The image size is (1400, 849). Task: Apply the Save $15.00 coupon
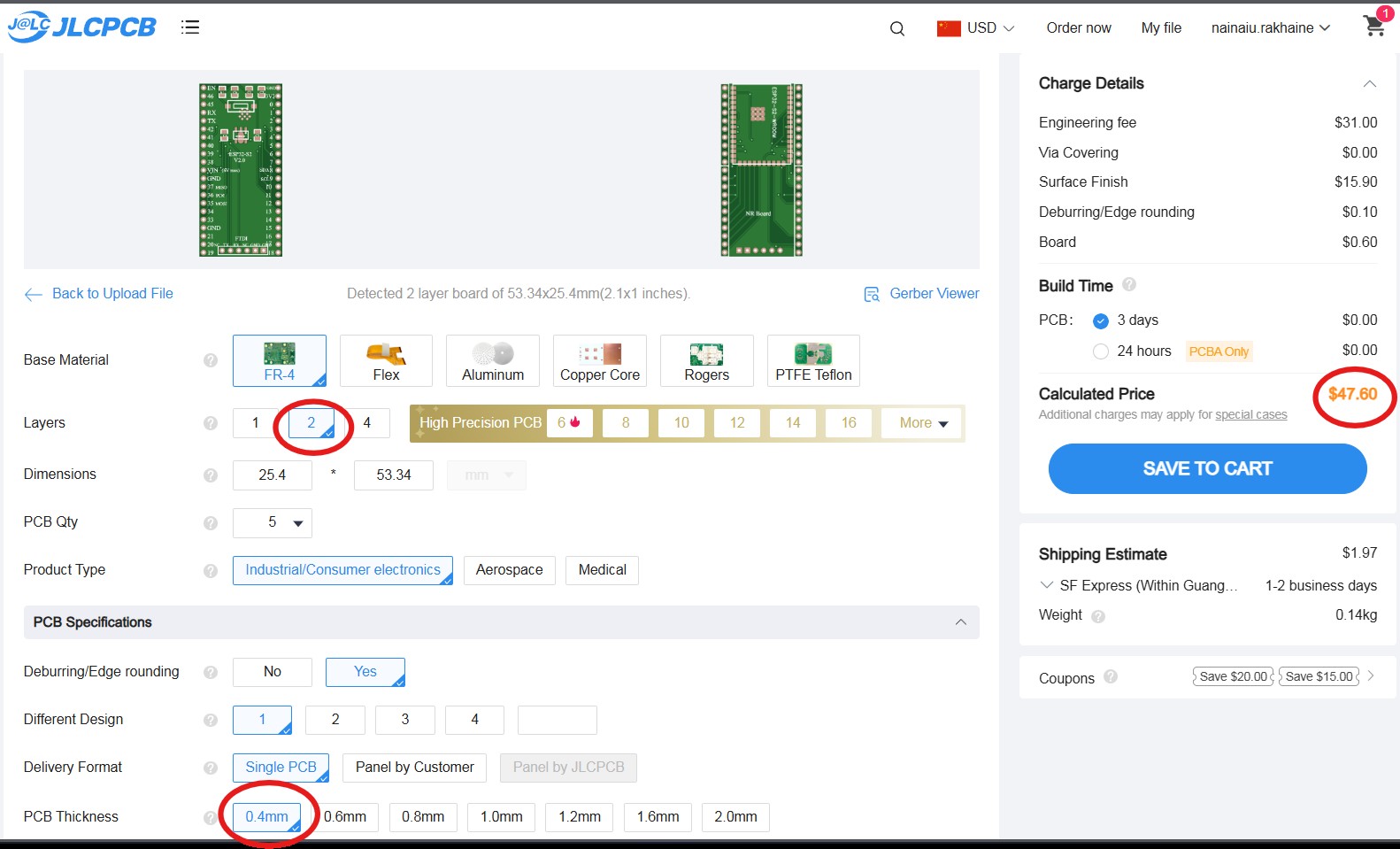1319,676
